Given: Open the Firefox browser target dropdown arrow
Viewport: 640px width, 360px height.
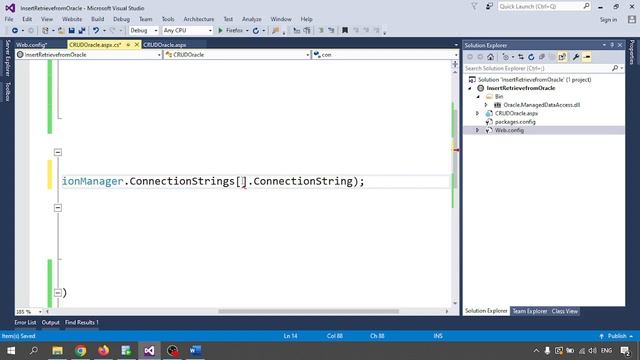Looking at the screenshot, I should point(247,31).
